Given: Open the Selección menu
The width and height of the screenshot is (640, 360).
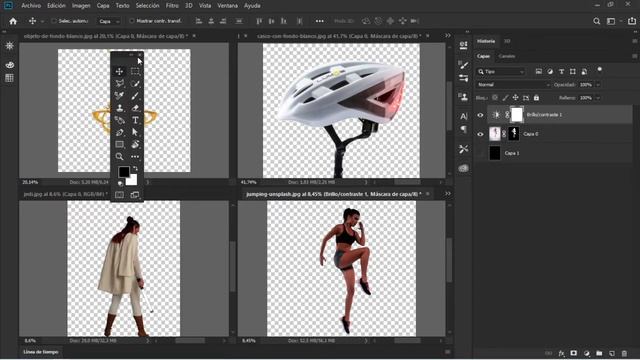Looking at the screenshot, I should (147, 6).
